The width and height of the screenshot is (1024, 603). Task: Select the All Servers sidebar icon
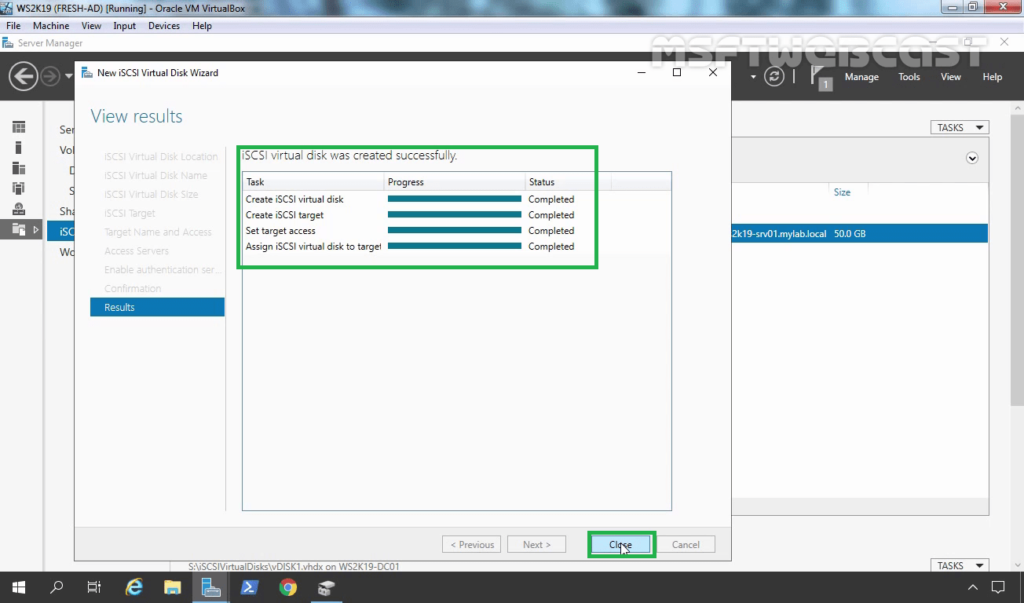coord(19,168)
